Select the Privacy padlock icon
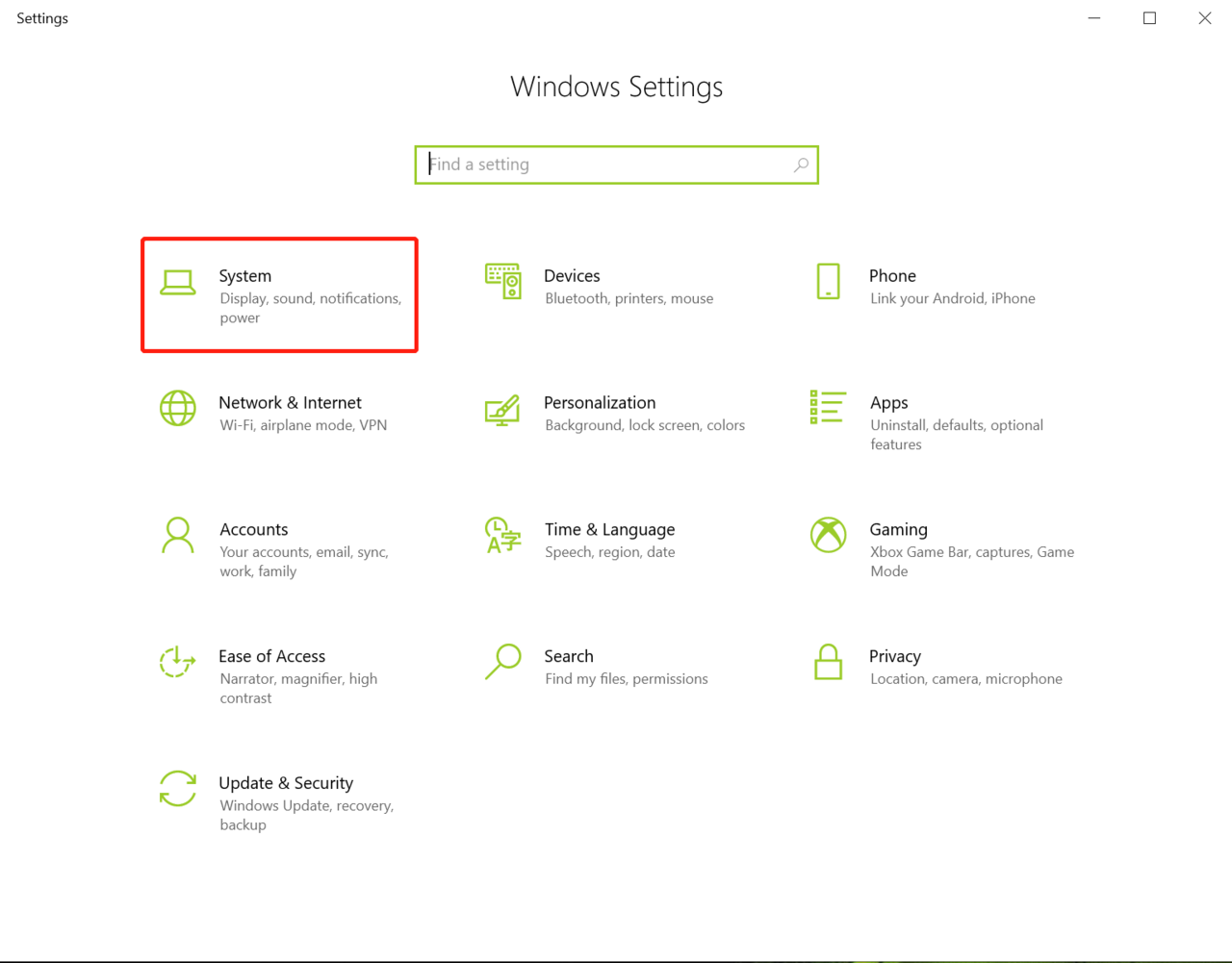1232x963 pixels. tap(828, 662)
